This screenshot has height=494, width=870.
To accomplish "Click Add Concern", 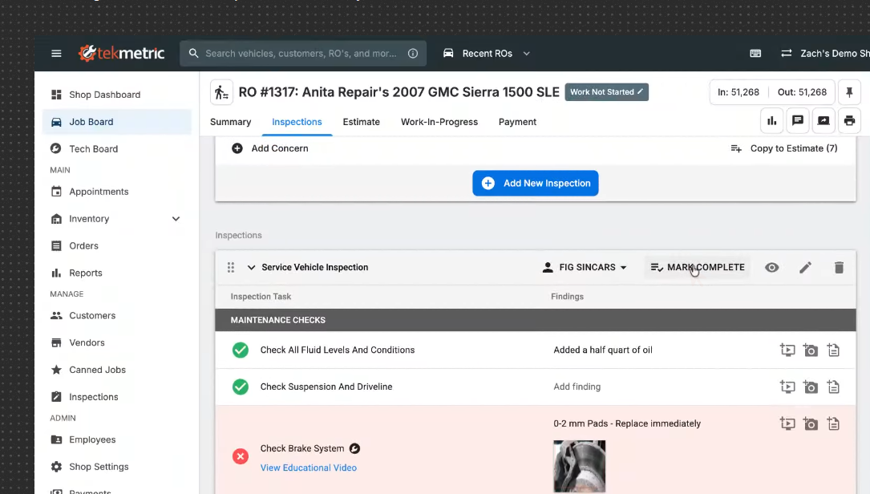I will (x=270, y=148).
